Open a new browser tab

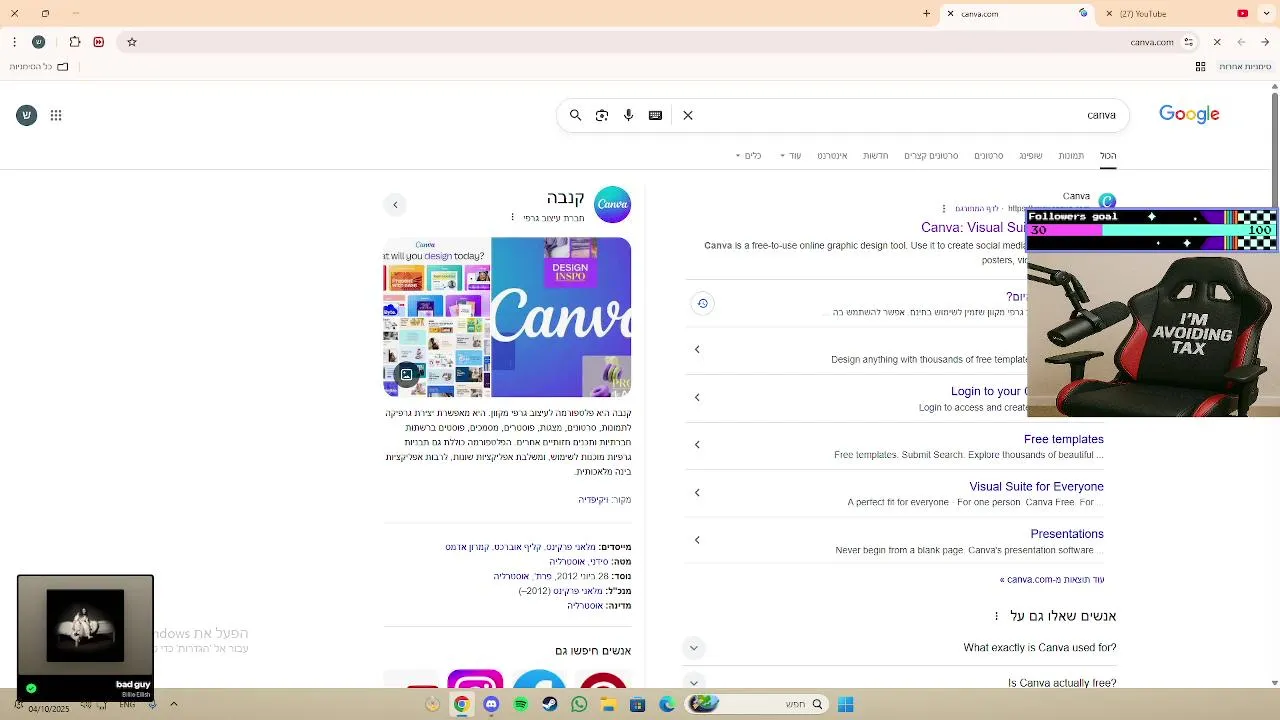(x=927, y=14)
